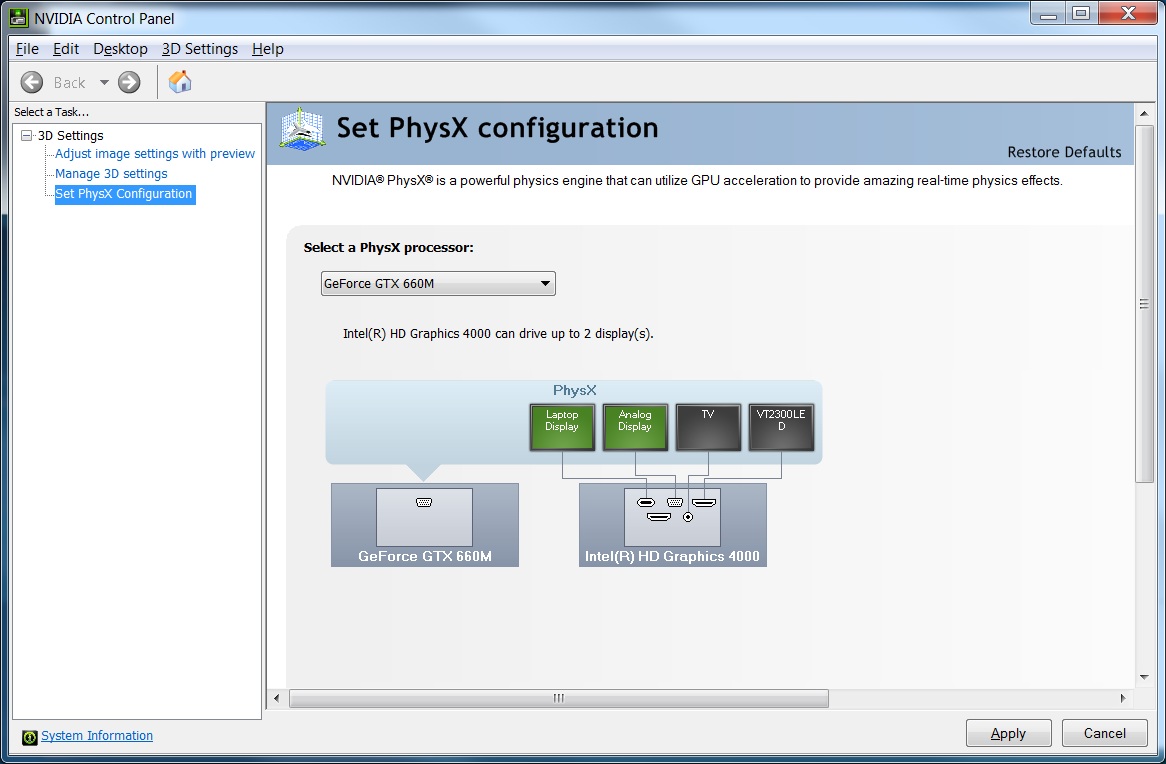
Task: Minimize the NVIDIA Control Panel window
Action: click(1049, 13)
